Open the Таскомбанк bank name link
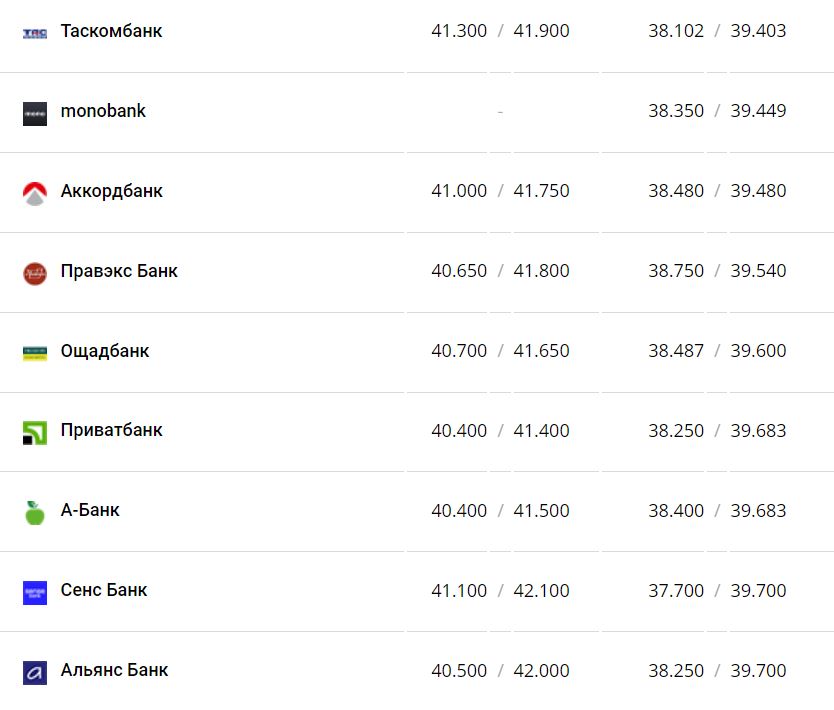Screen dimensions: 834x710 (111, 31)
